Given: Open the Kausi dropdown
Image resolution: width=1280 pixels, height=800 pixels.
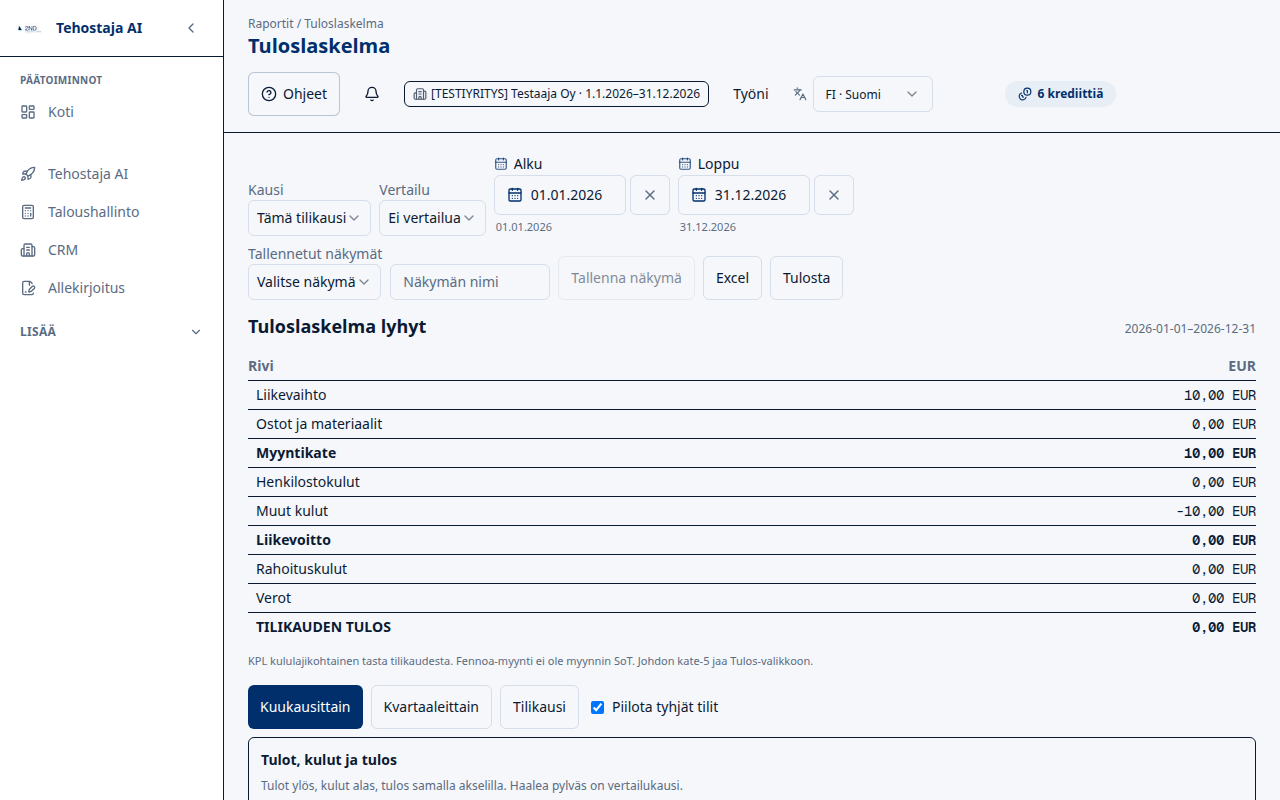Looking at the screenshot, I should pyautogui.click(x=309, y=218).
